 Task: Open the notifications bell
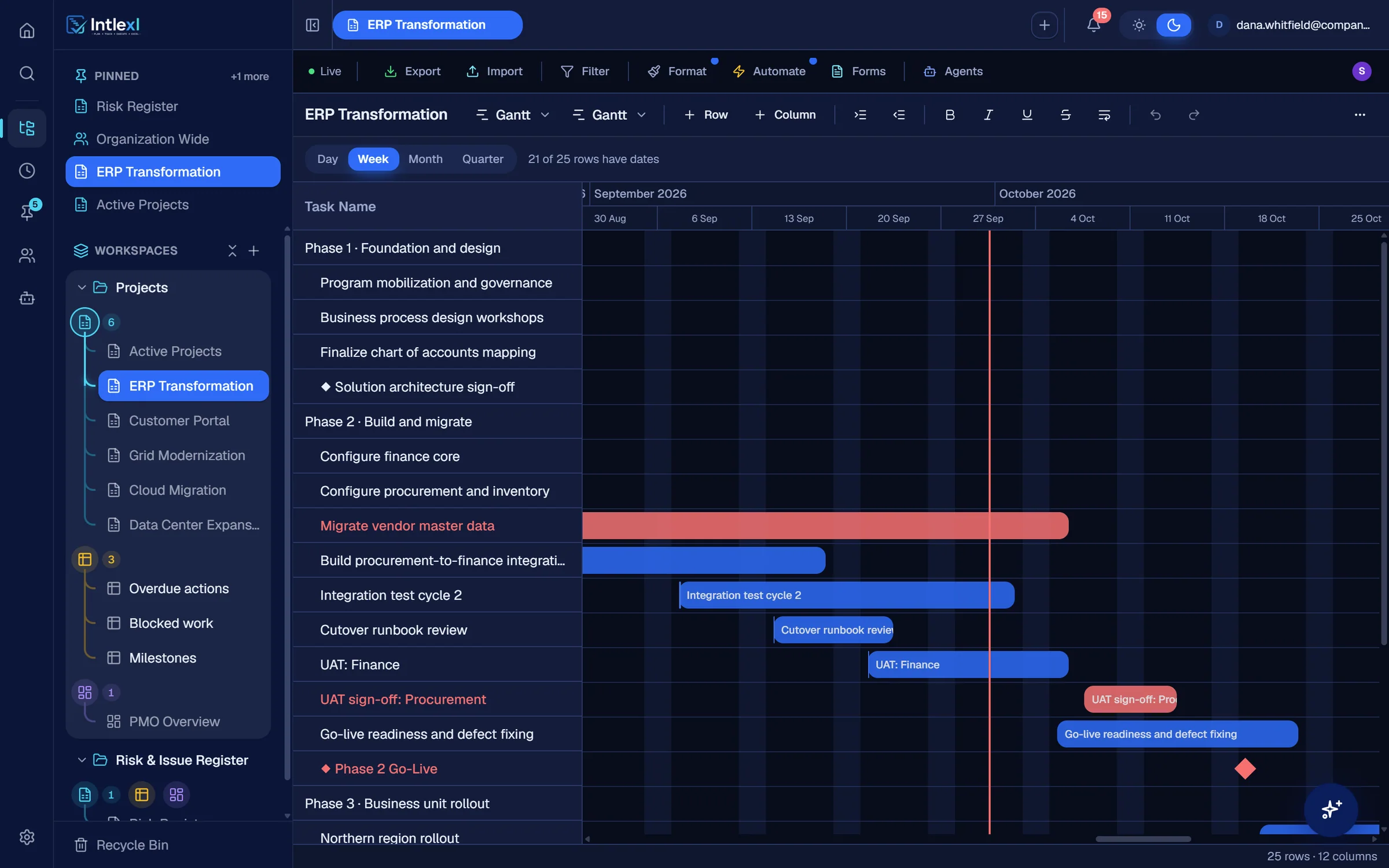1093,25
